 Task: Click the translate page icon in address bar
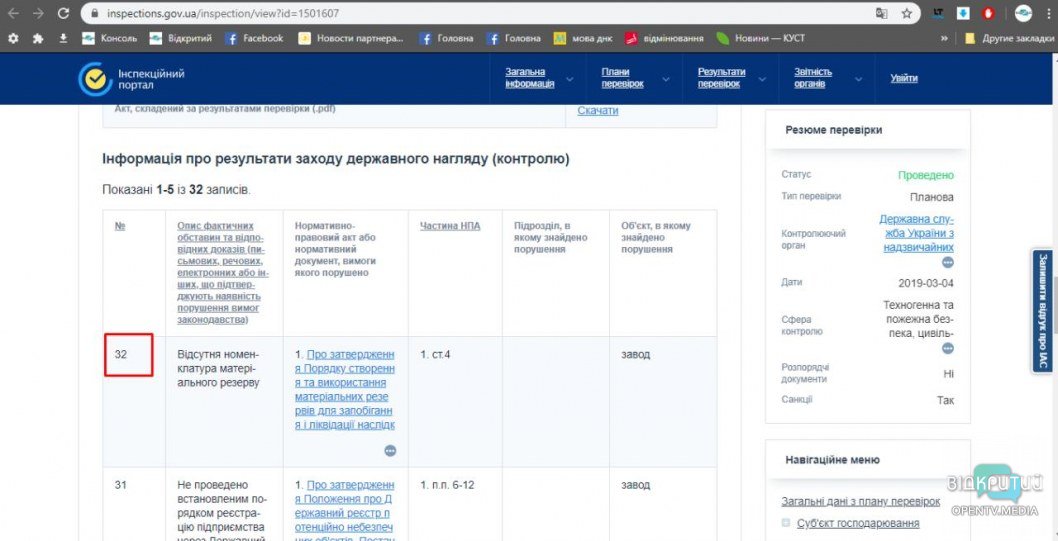(x=881, y=14)
